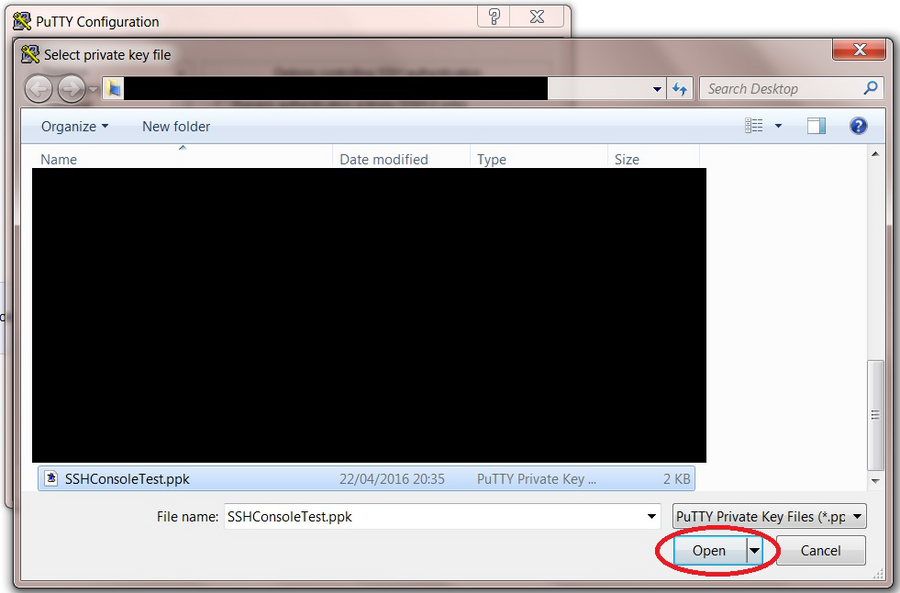The height and width of the screenshot is (593, 900).
Task: Toggle the preview pane icon
Action: [816, 126]
